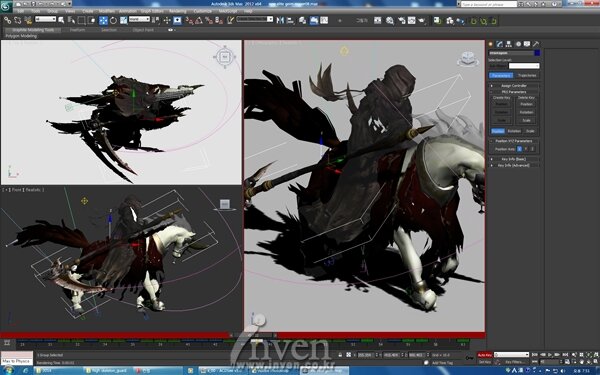Toggle the Percent Snap icon
The width and height of the screenshot is (600, 375).
(209, 20)
